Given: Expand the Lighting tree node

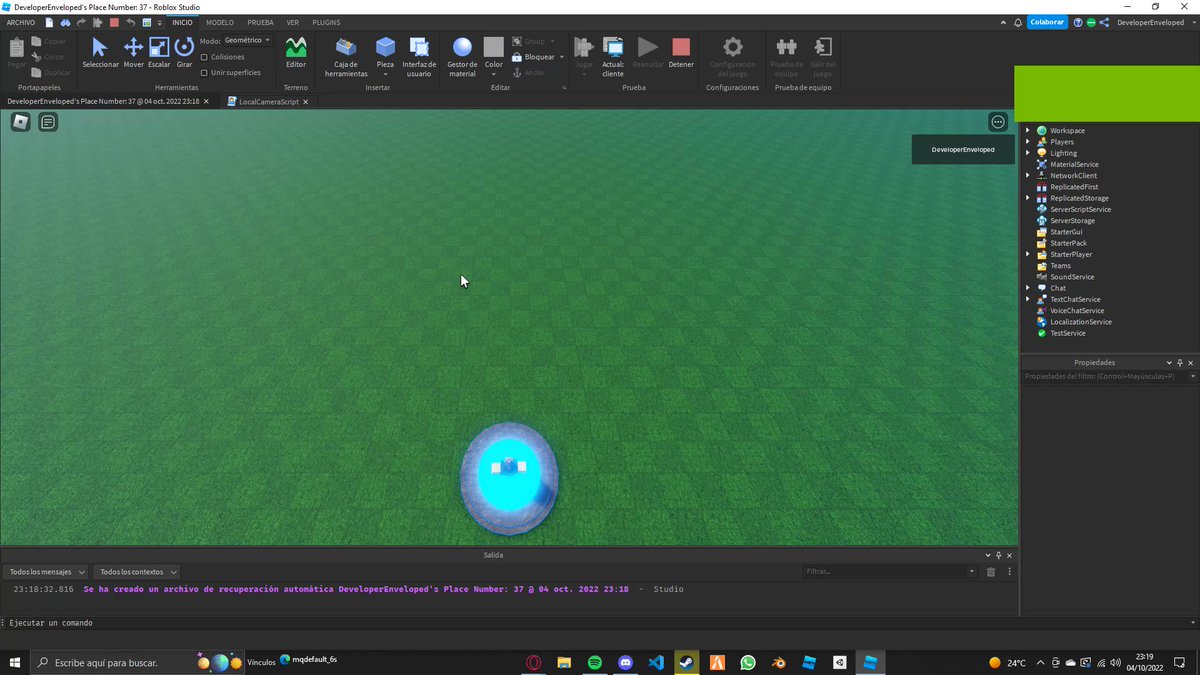Looking at the screenshot, I should tap(1027, 153).
